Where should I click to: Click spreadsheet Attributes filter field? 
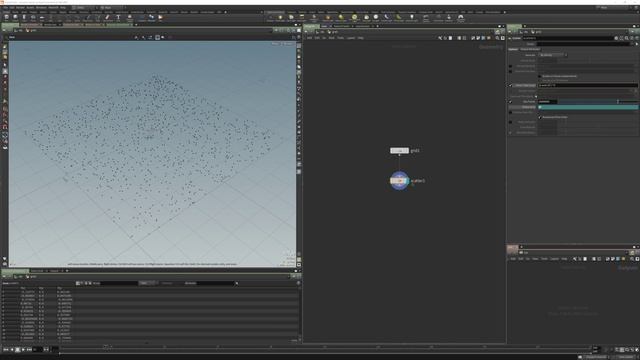[216, 283]
